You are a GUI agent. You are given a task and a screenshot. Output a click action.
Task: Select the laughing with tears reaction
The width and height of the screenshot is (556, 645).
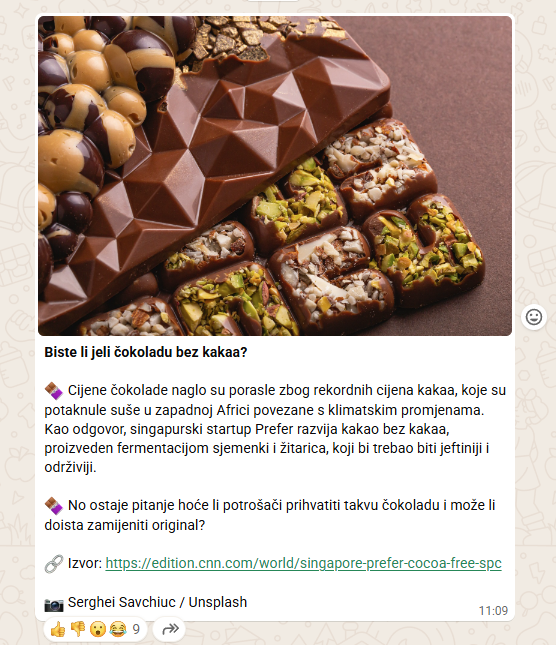point(118,629)
